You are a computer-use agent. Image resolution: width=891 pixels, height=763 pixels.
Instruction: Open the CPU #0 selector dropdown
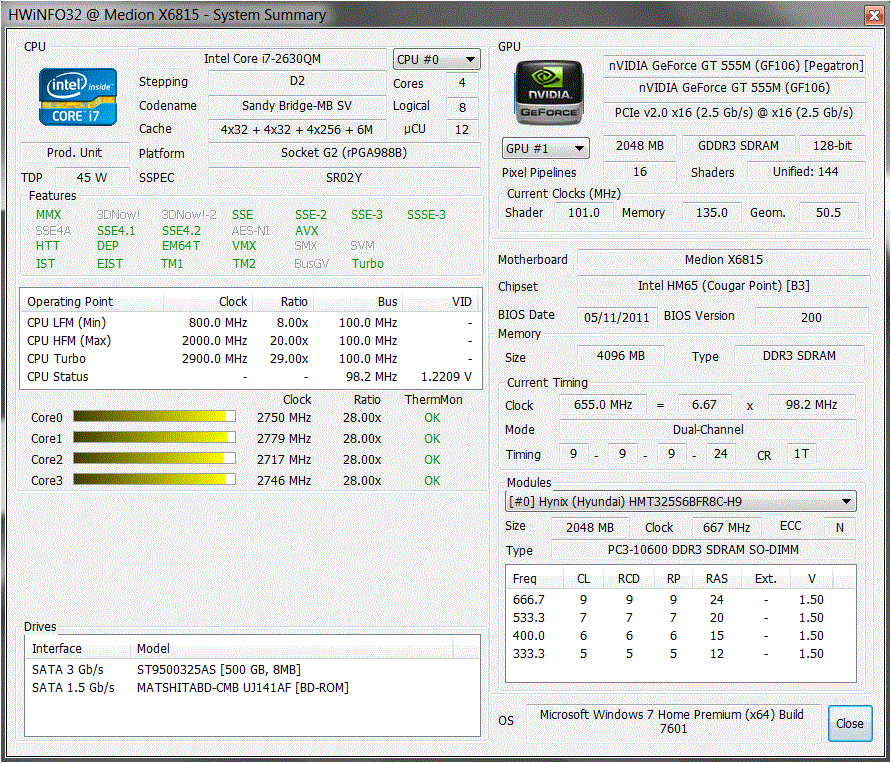tap(436, 59)
